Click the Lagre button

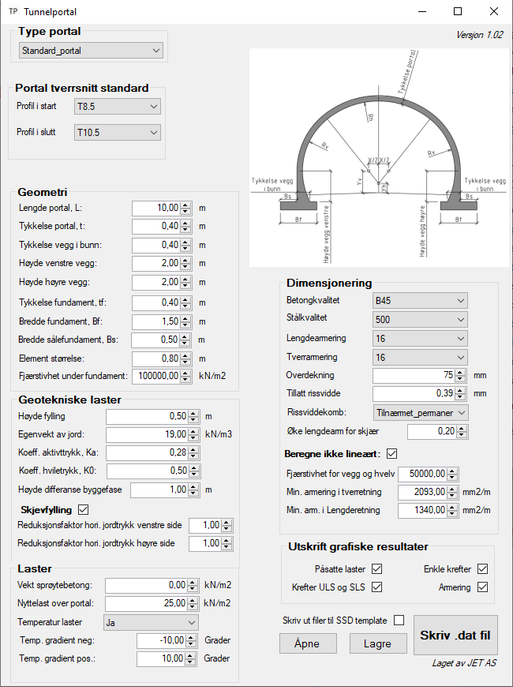click(378, 644)
